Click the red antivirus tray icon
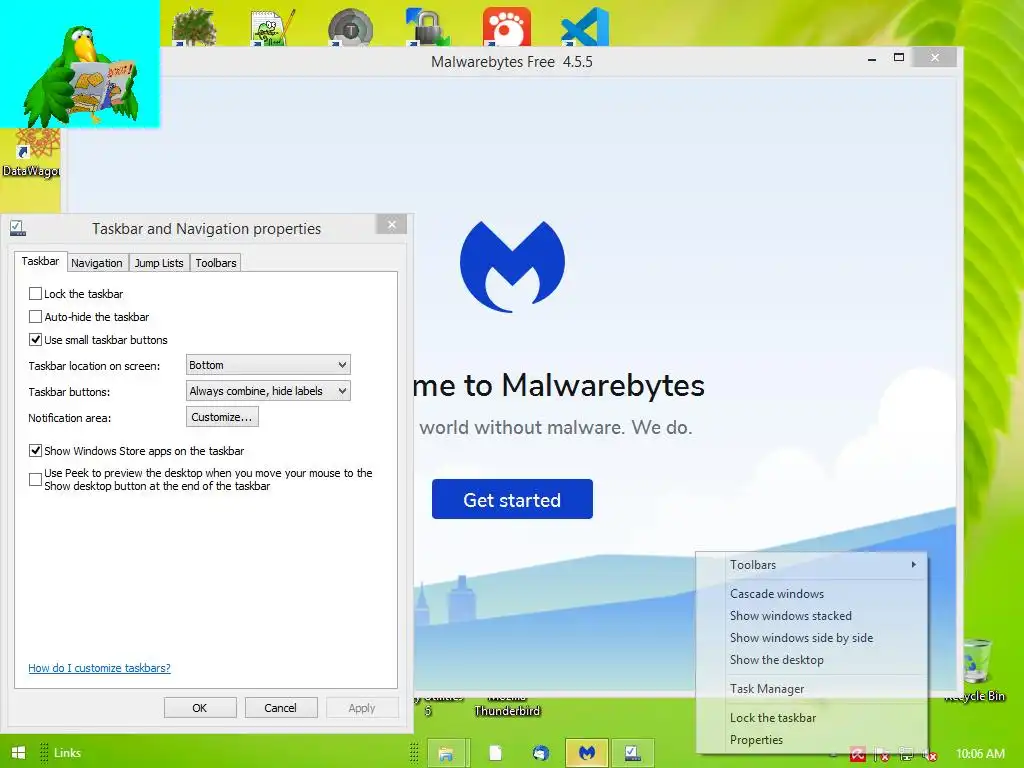This screenshot has width=1024, height=768. 857,754
